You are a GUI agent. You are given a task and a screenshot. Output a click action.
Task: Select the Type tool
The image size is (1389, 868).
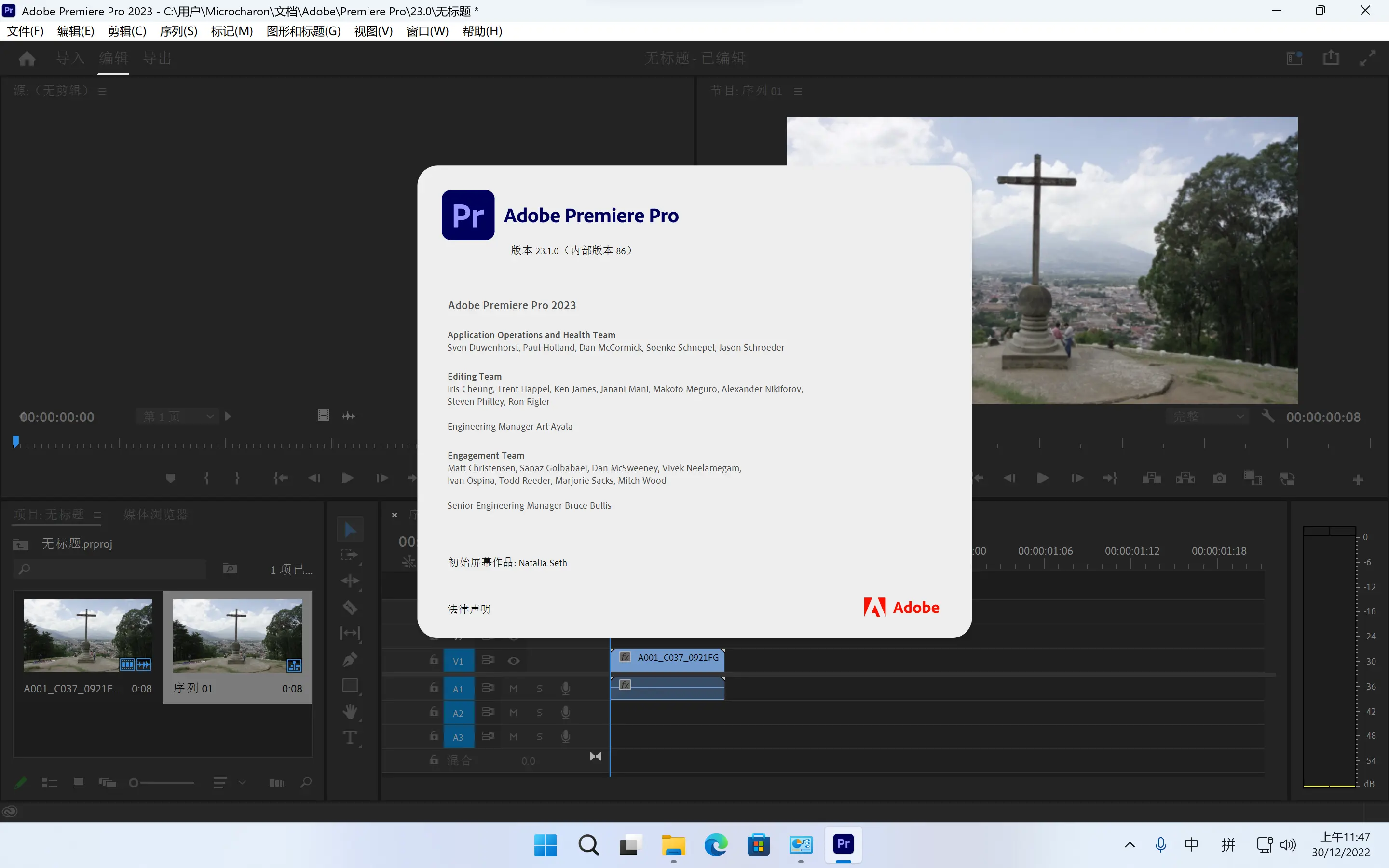point(350,738)
